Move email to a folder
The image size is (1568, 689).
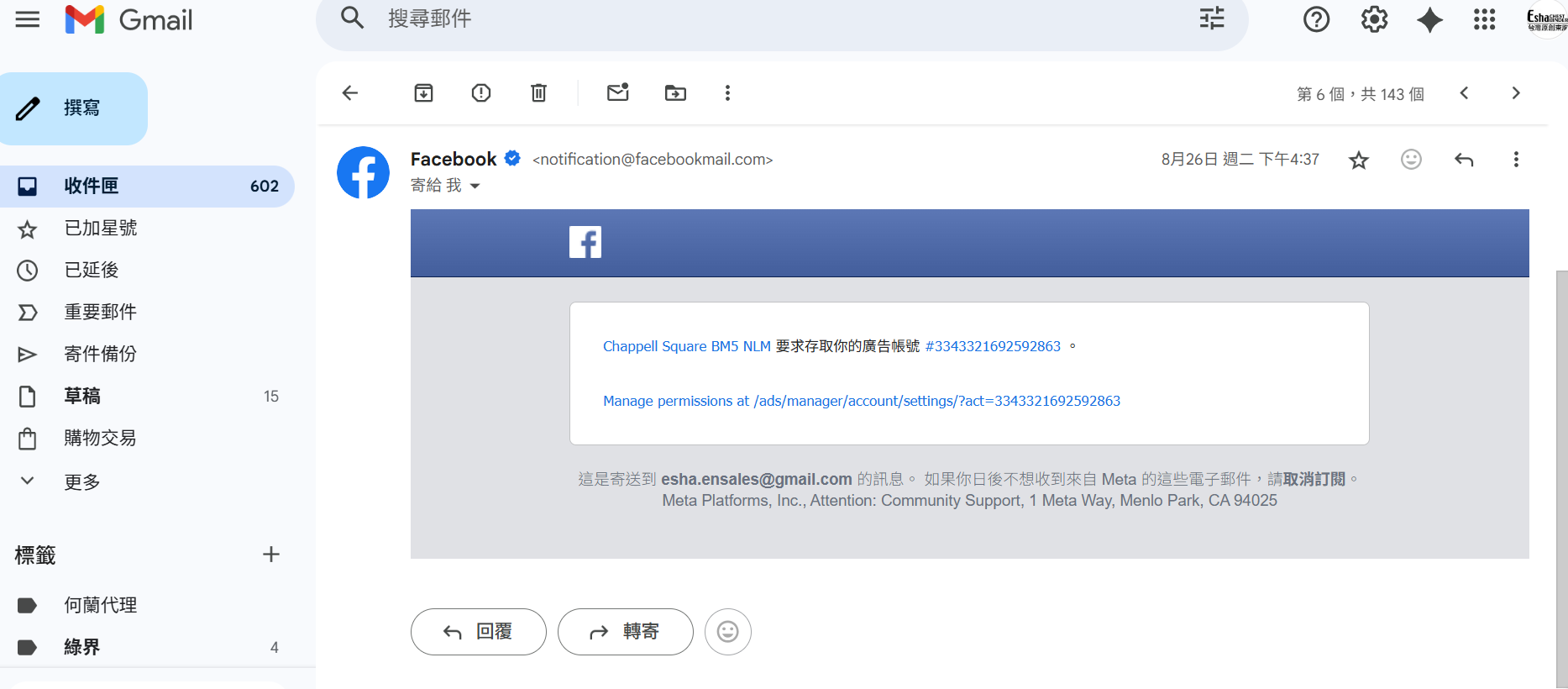[x=675, y=93]
